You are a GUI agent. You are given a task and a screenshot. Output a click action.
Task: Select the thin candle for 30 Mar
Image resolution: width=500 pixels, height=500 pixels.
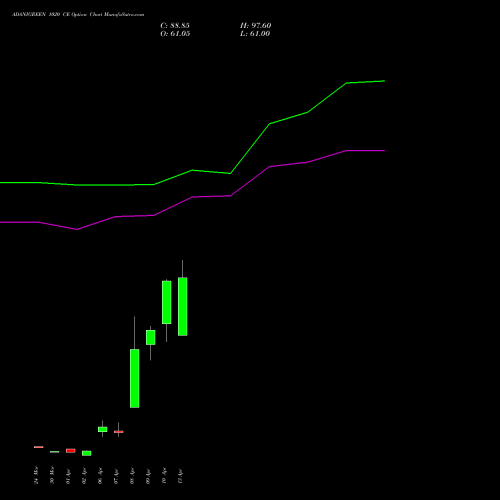click(x=55, y=452)
